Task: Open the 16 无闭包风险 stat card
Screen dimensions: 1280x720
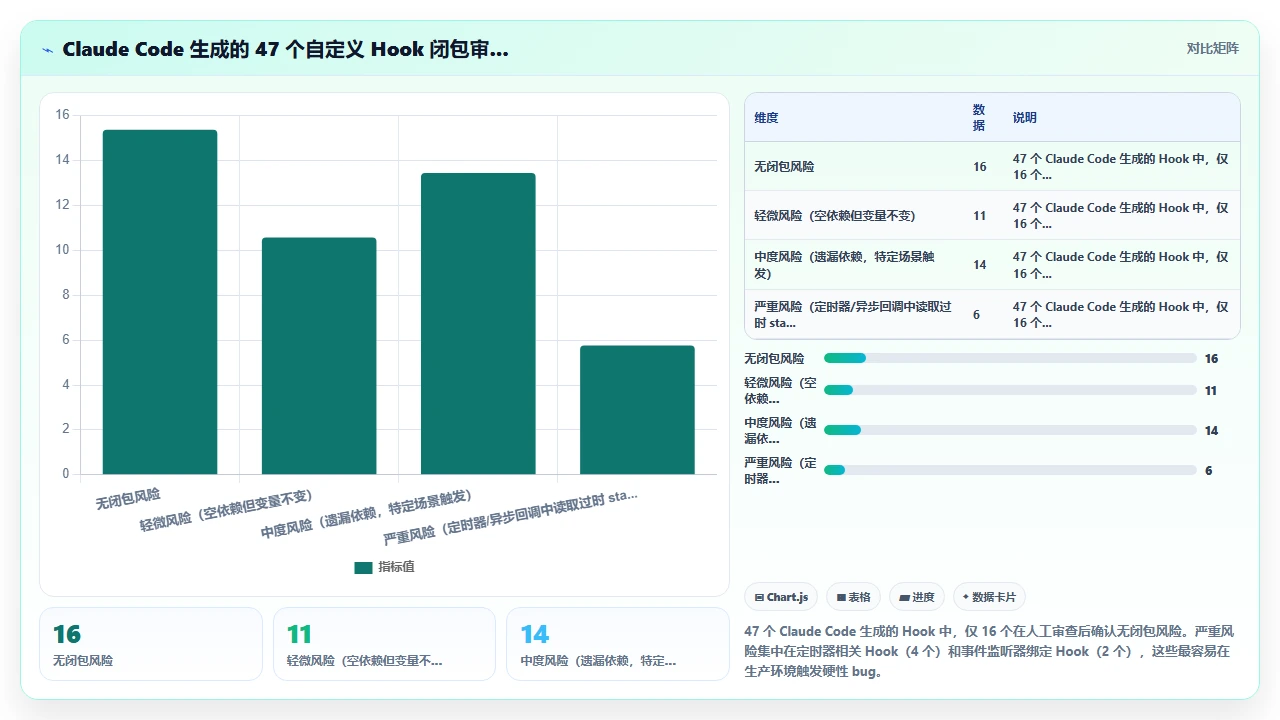Action: pyautogui.click(x=151, y=644)
